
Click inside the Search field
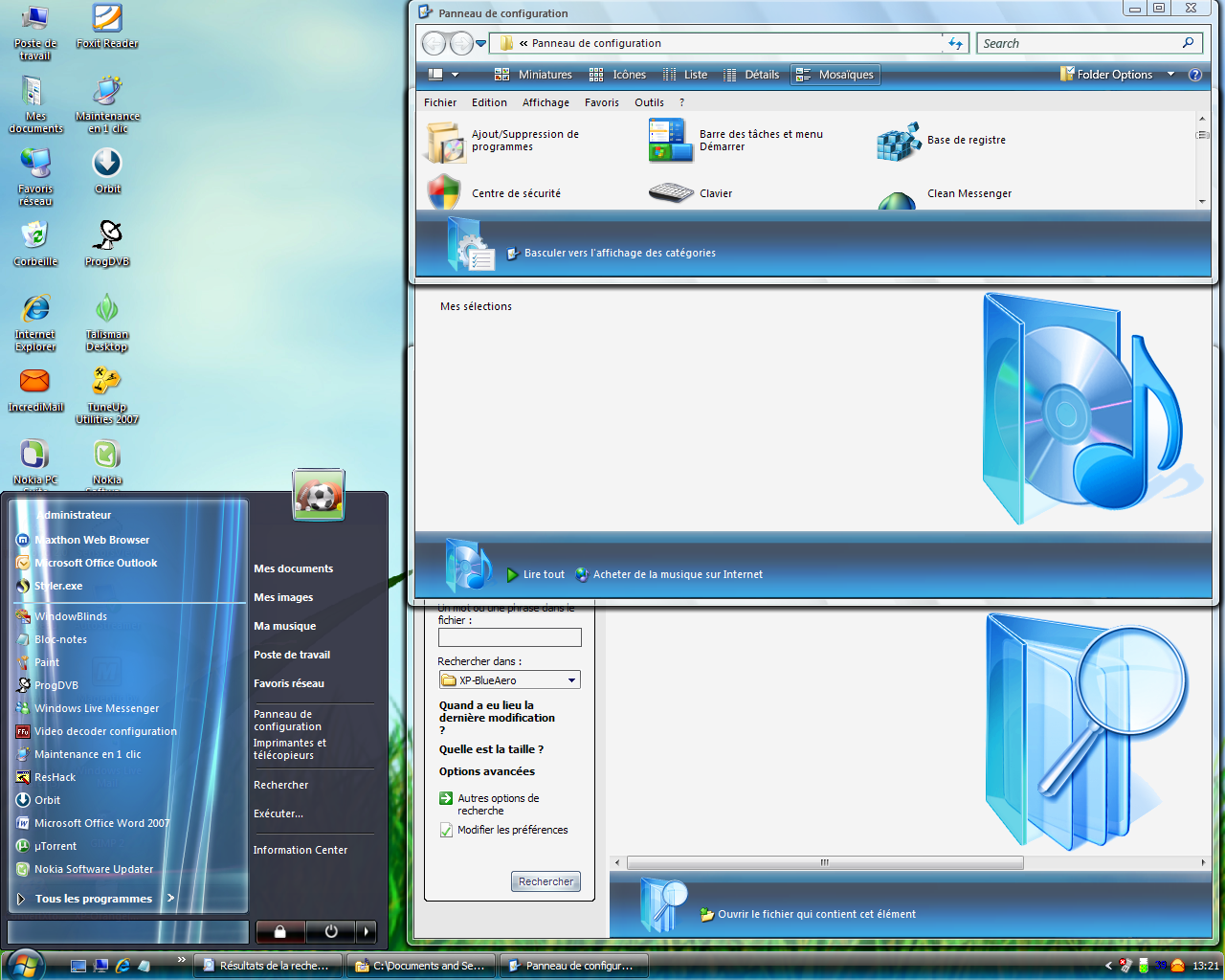tap(1081, 42)
